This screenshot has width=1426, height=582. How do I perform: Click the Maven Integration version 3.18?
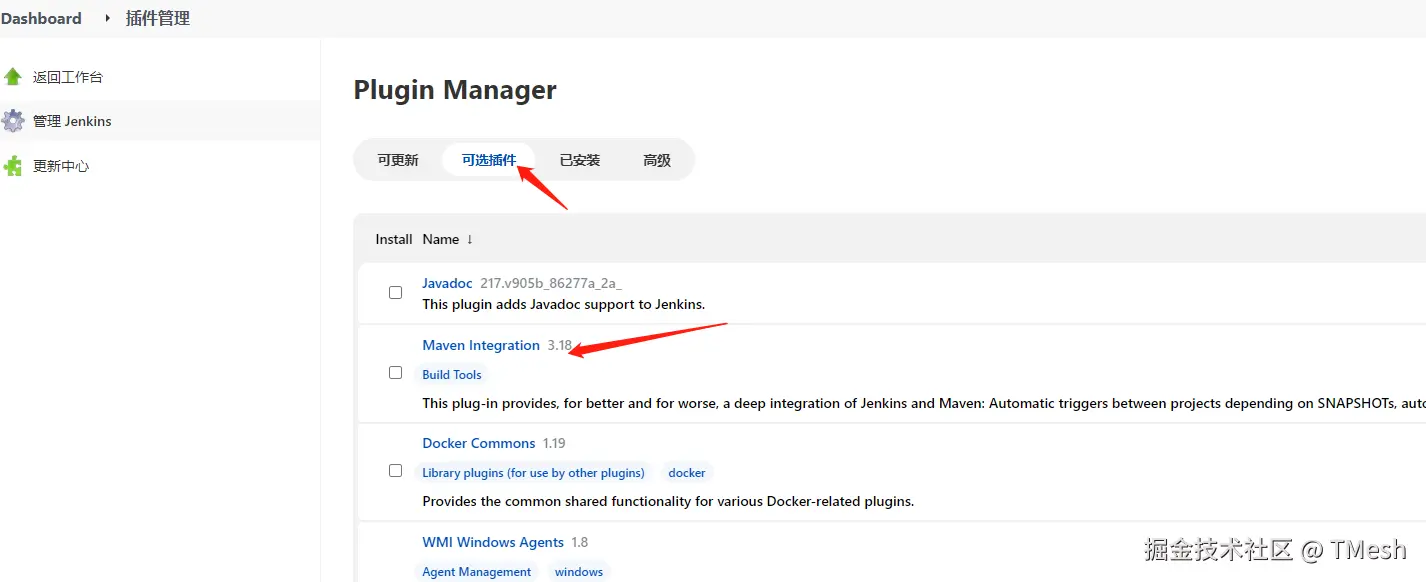(x=560, y=345)
